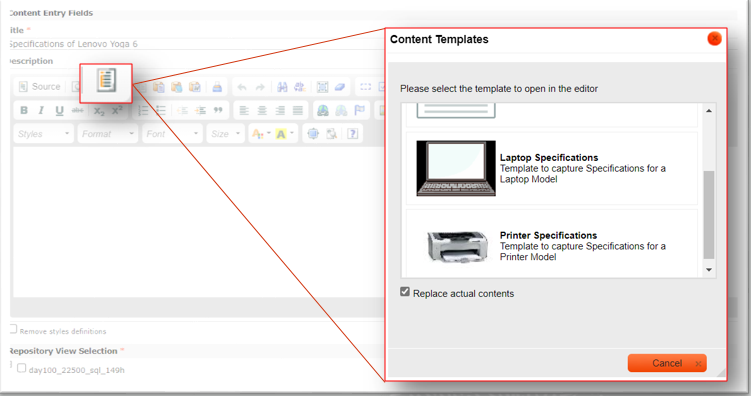Click the Anchor flag icon
This screenshot has width=751, height=396.
(359, 111)
